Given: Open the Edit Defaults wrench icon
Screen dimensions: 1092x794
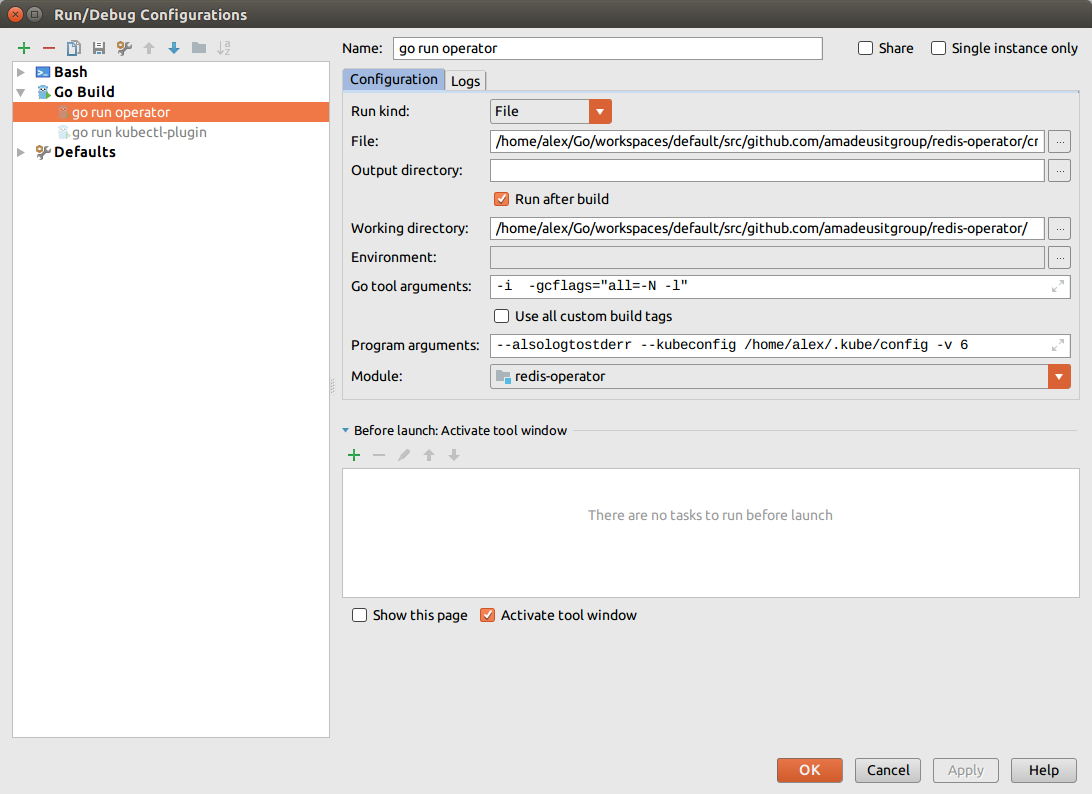Looking at the screenshot, I should [124, 48].
